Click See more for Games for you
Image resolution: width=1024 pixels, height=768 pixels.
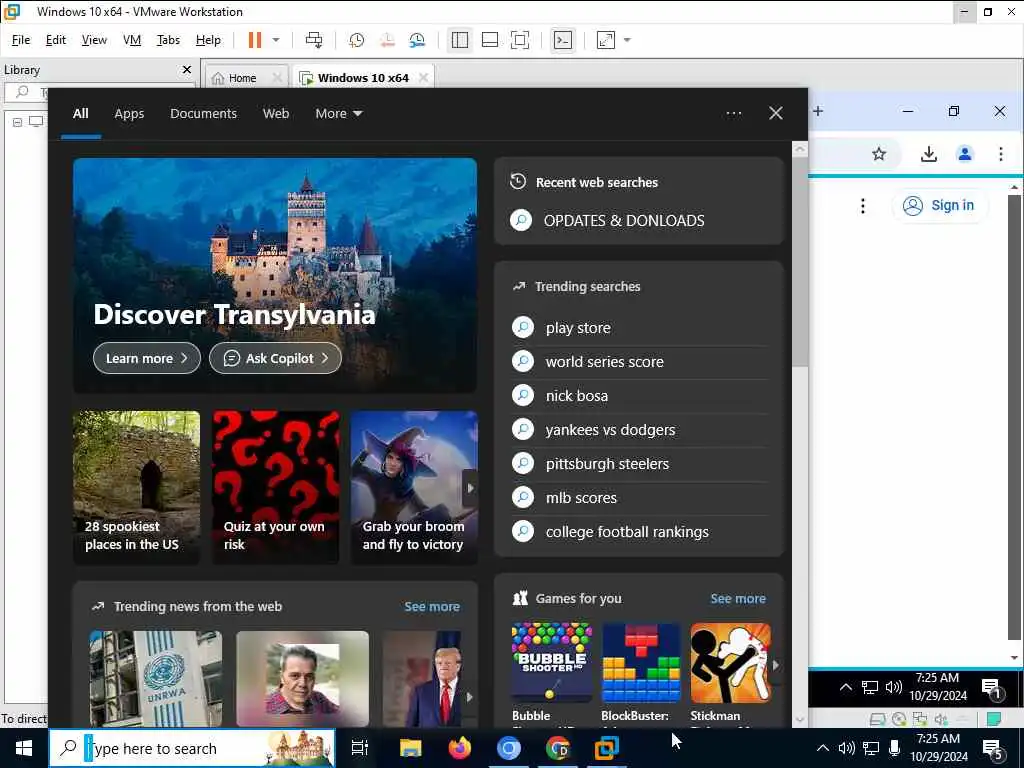tap(738, 598)
